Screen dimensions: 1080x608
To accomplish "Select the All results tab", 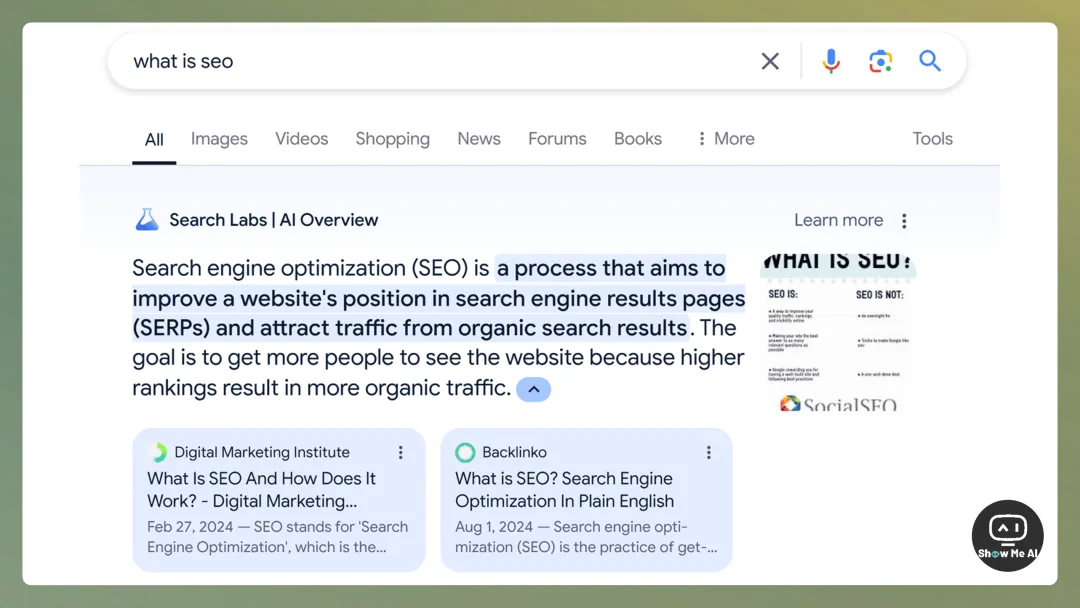I will point(154,140).
